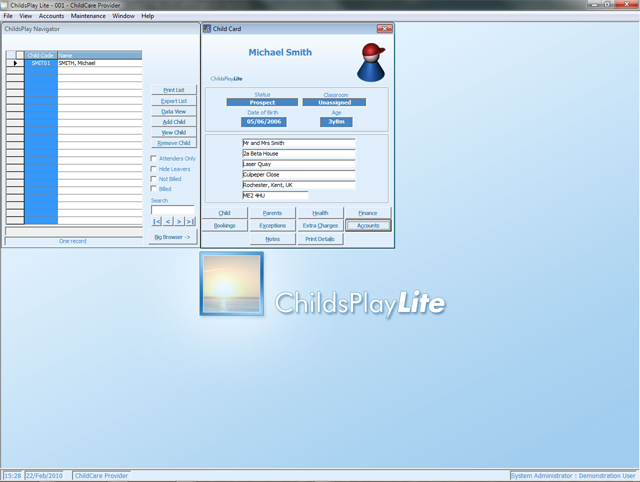Click the Export List button

coord(174,101)
